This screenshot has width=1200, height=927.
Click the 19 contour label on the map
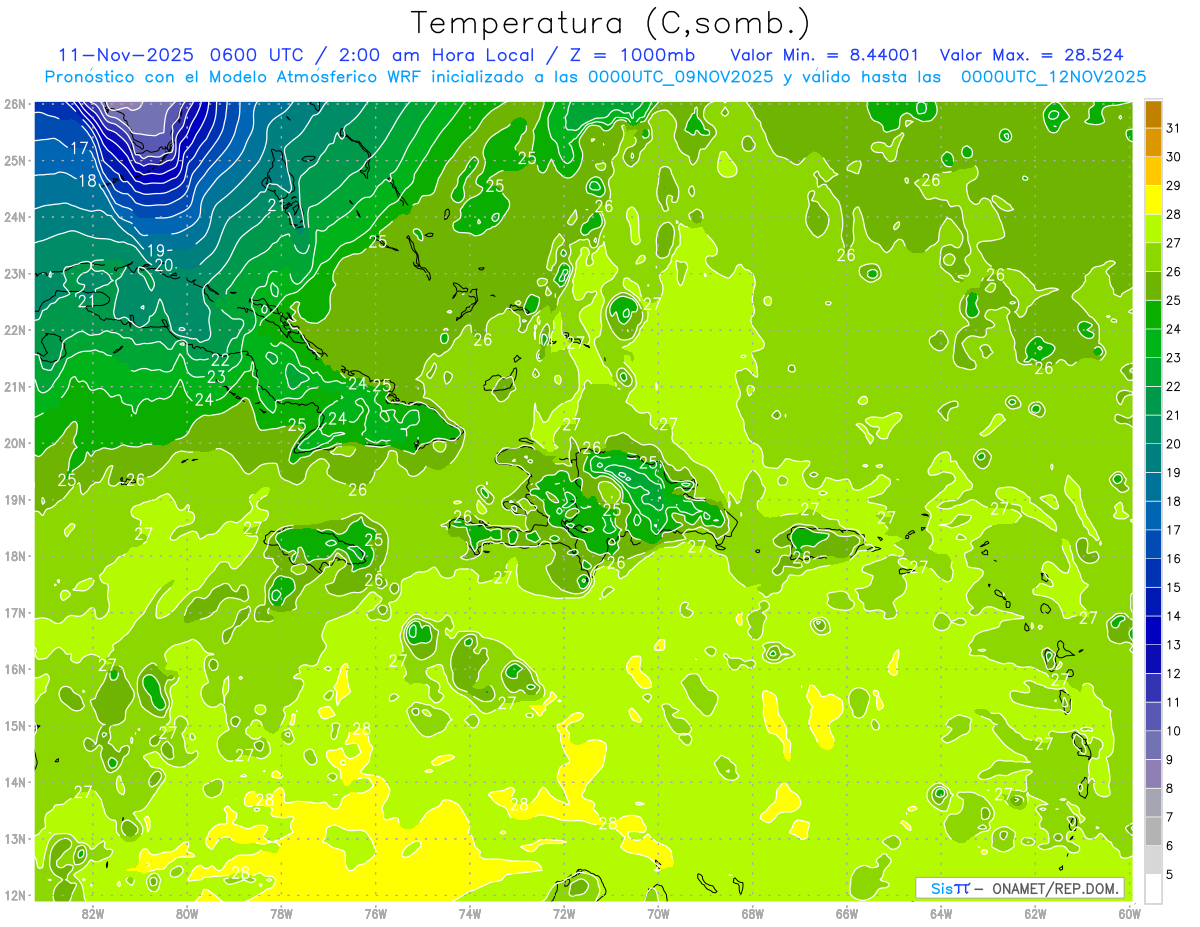(155, 249)
